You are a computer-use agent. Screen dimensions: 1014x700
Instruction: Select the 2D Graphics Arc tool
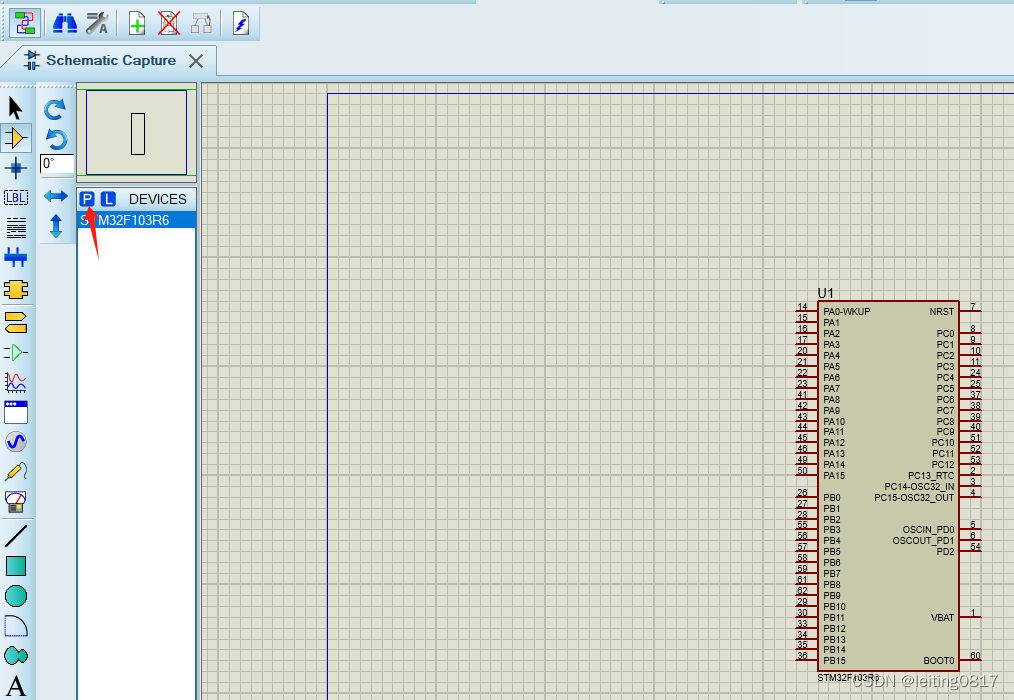pyautogui.click(x=16, y=626)
